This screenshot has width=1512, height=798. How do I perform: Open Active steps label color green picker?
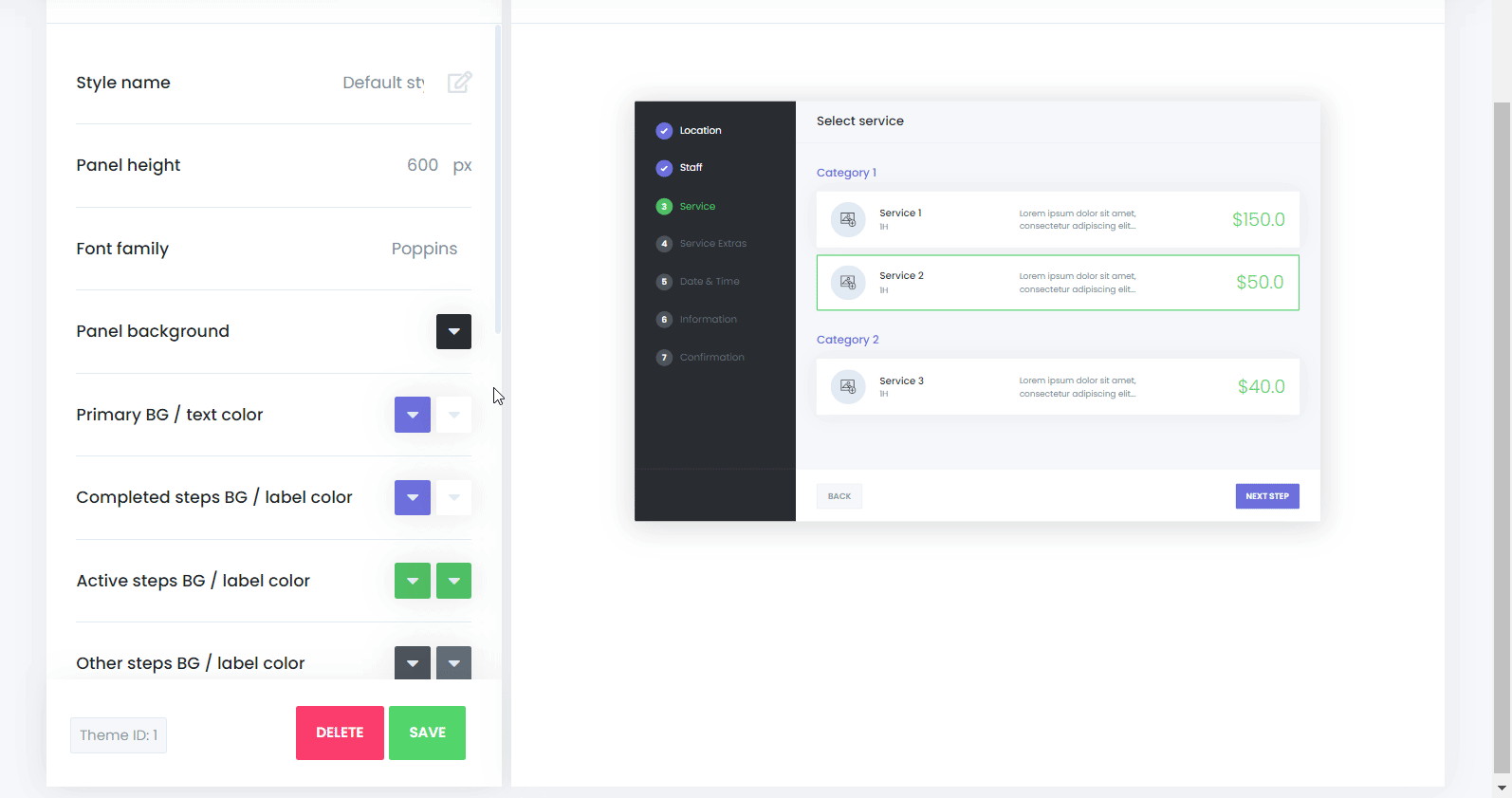tap(453, 581)
